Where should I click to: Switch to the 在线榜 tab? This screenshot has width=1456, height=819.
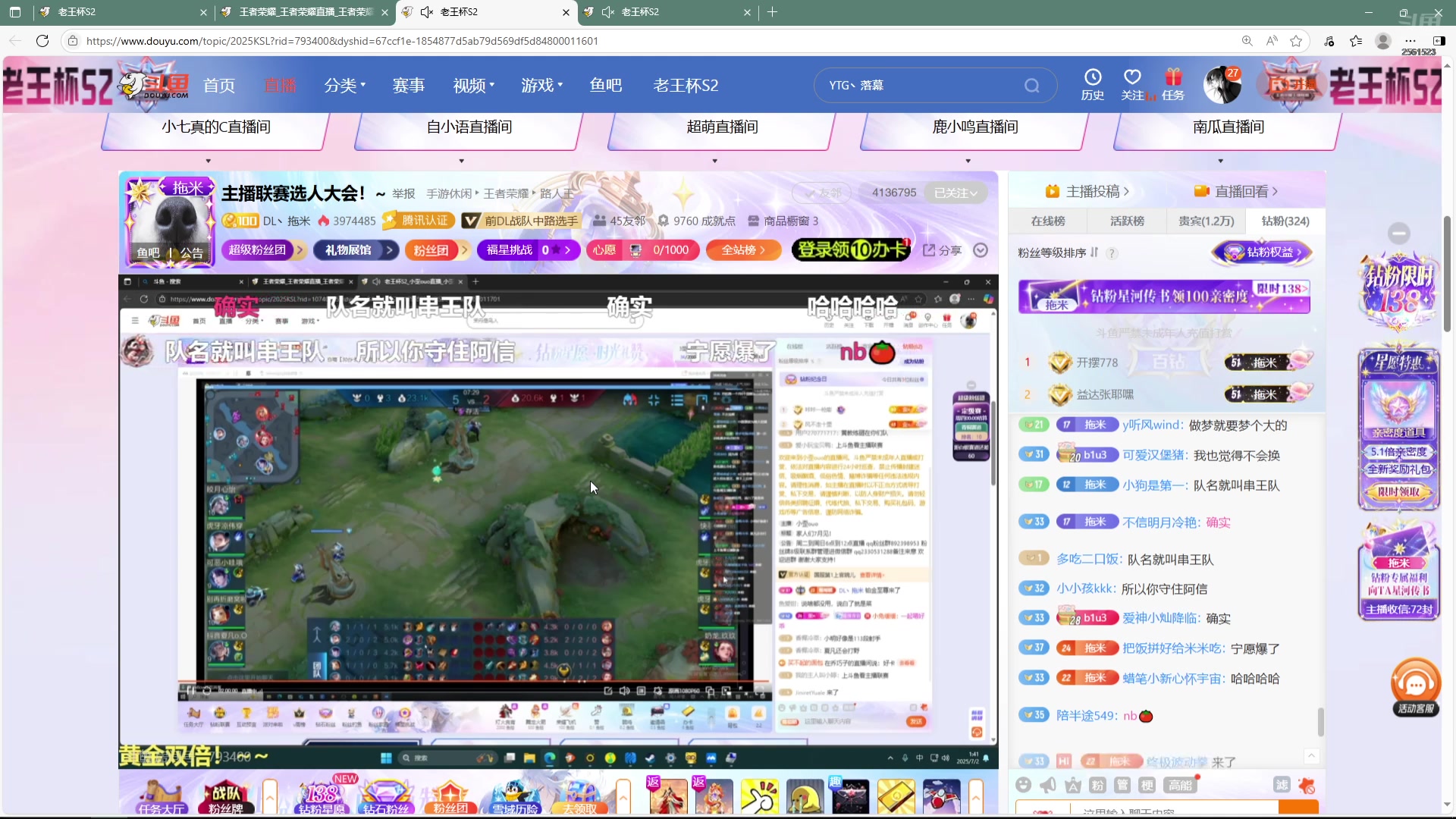click(1048, 221)
